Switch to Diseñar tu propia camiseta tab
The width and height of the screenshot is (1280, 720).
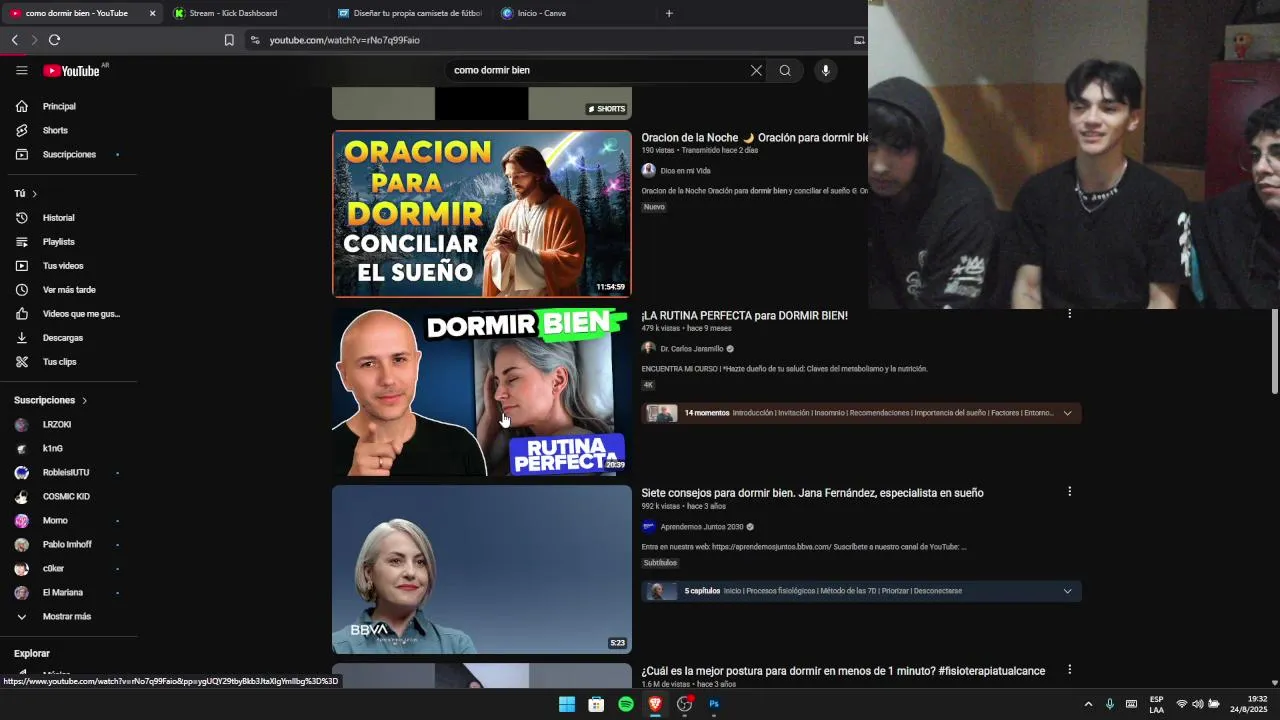point(409,13)
